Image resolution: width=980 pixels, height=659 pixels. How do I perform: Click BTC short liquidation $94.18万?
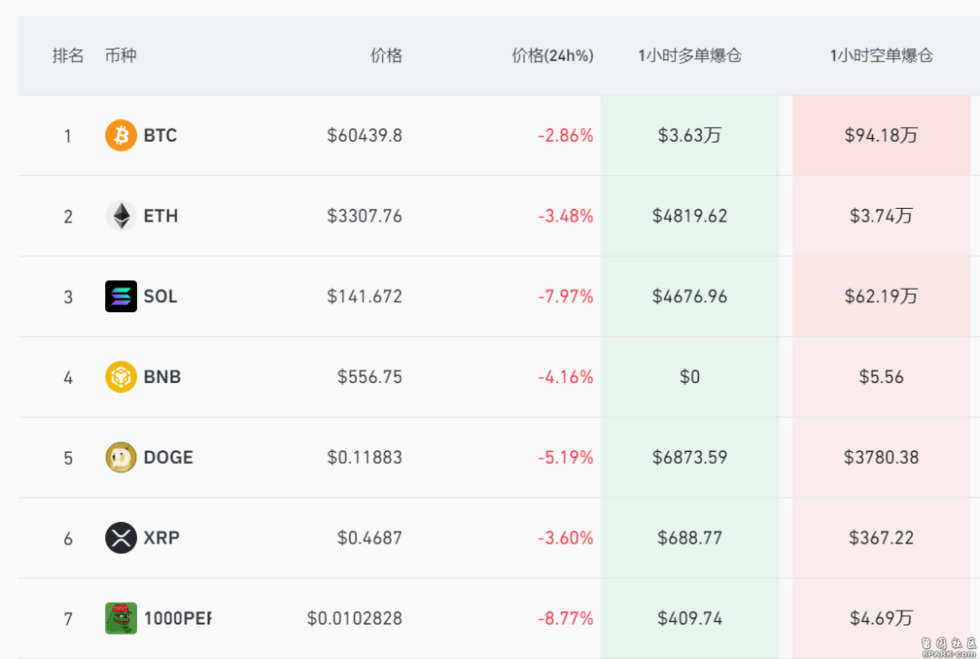point(881,135)
